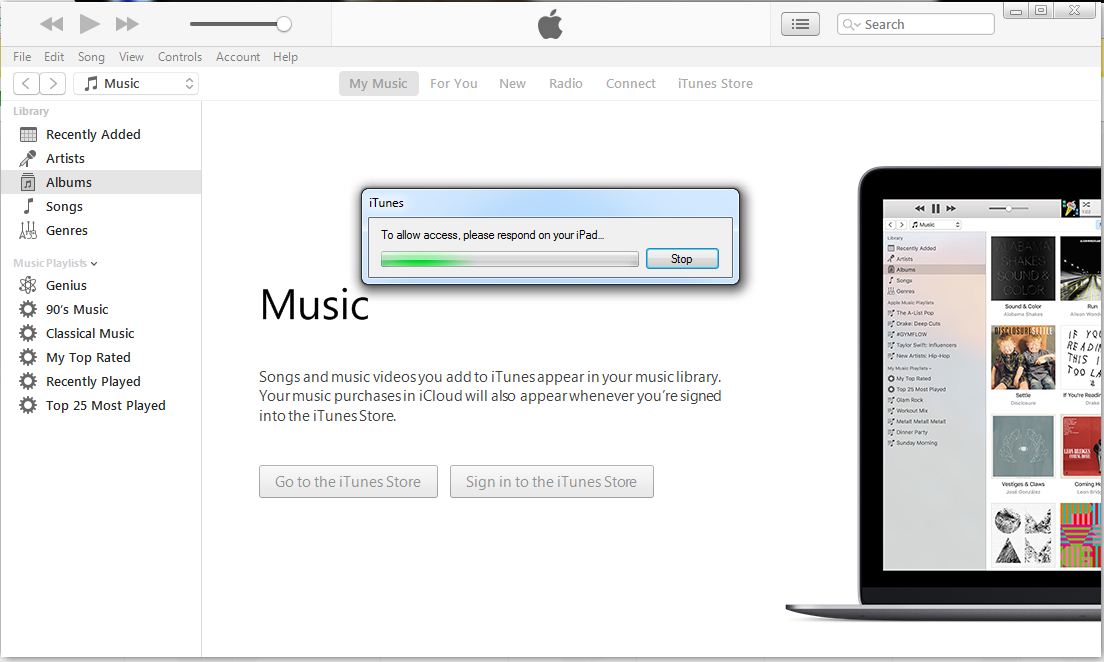Go forward with the right arrow button
This screenshot has height=662, width=1104.
(53, 83)
